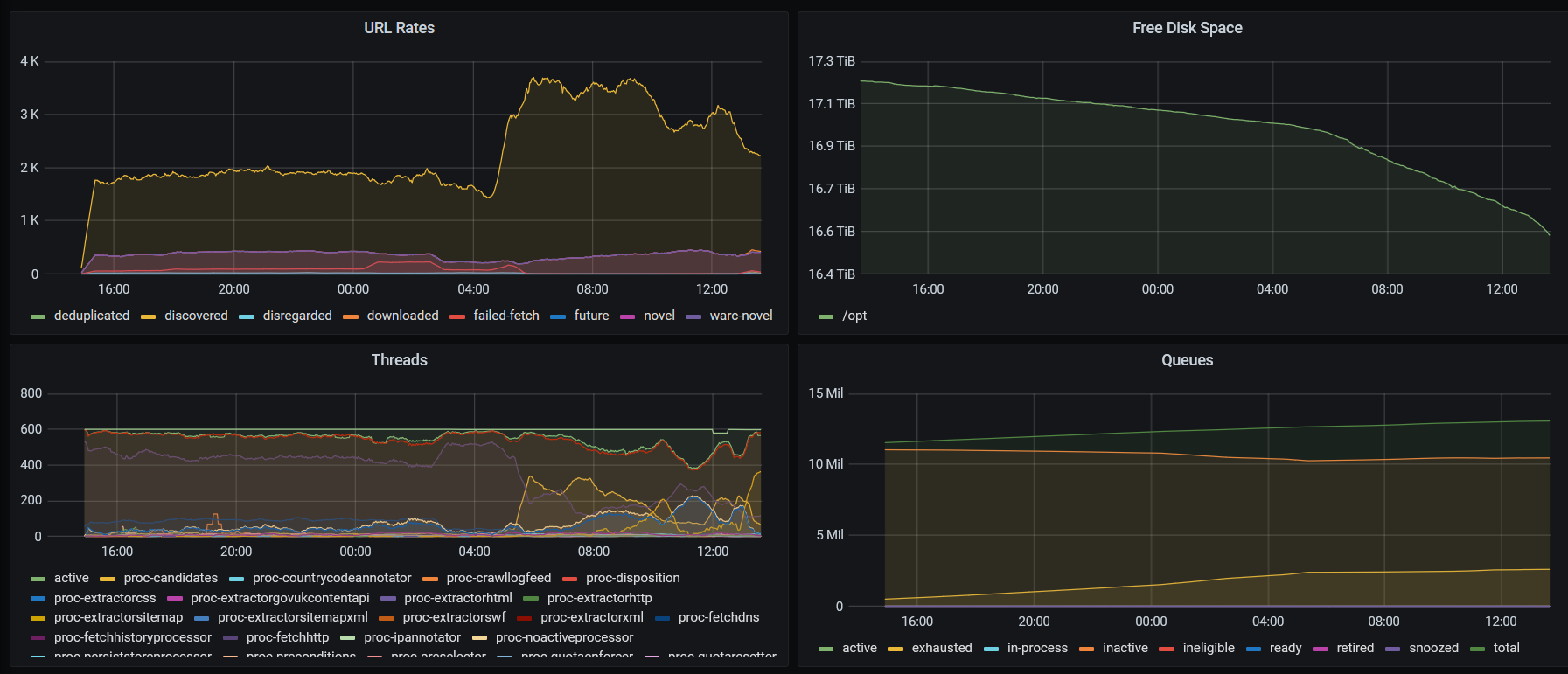Toggle the failed-fetch legend entry
Viewport: 1568px width, 674px height.
click(505, 316)
